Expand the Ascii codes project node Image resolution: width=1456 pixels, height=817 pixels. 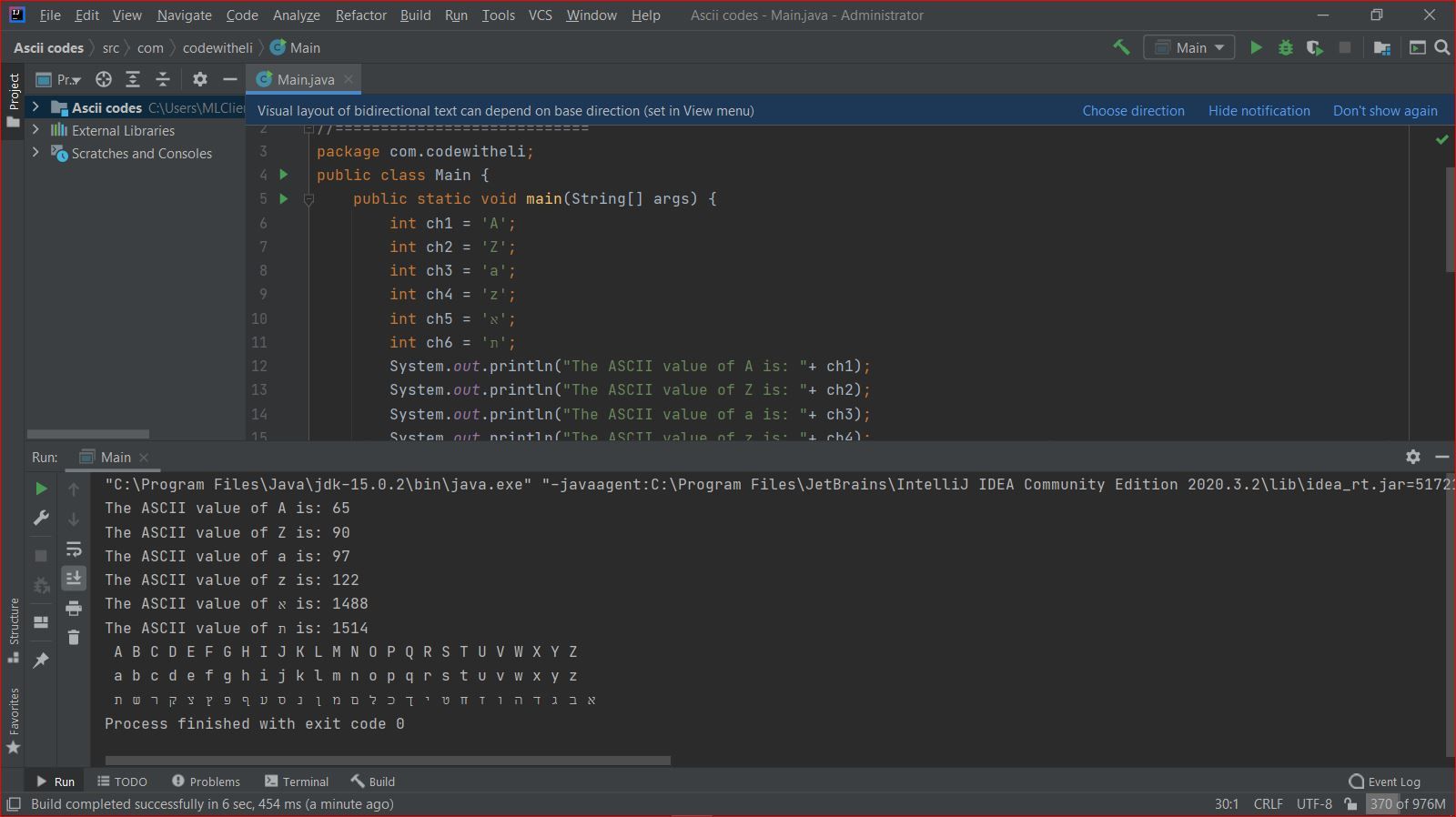[x=35, y=106]
